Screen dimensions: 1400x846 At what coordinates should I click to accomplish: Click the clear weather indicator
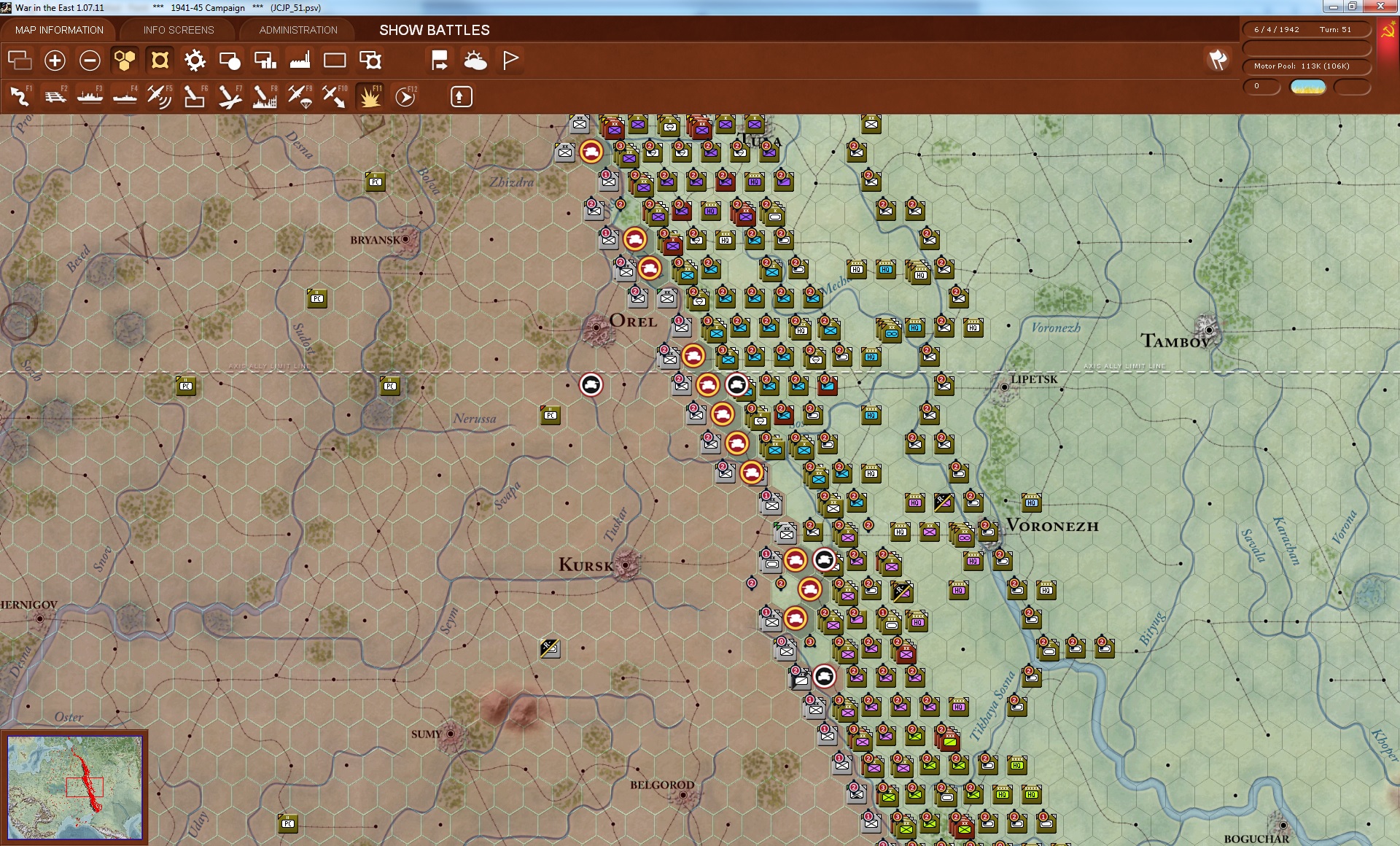pos(1308,87)
